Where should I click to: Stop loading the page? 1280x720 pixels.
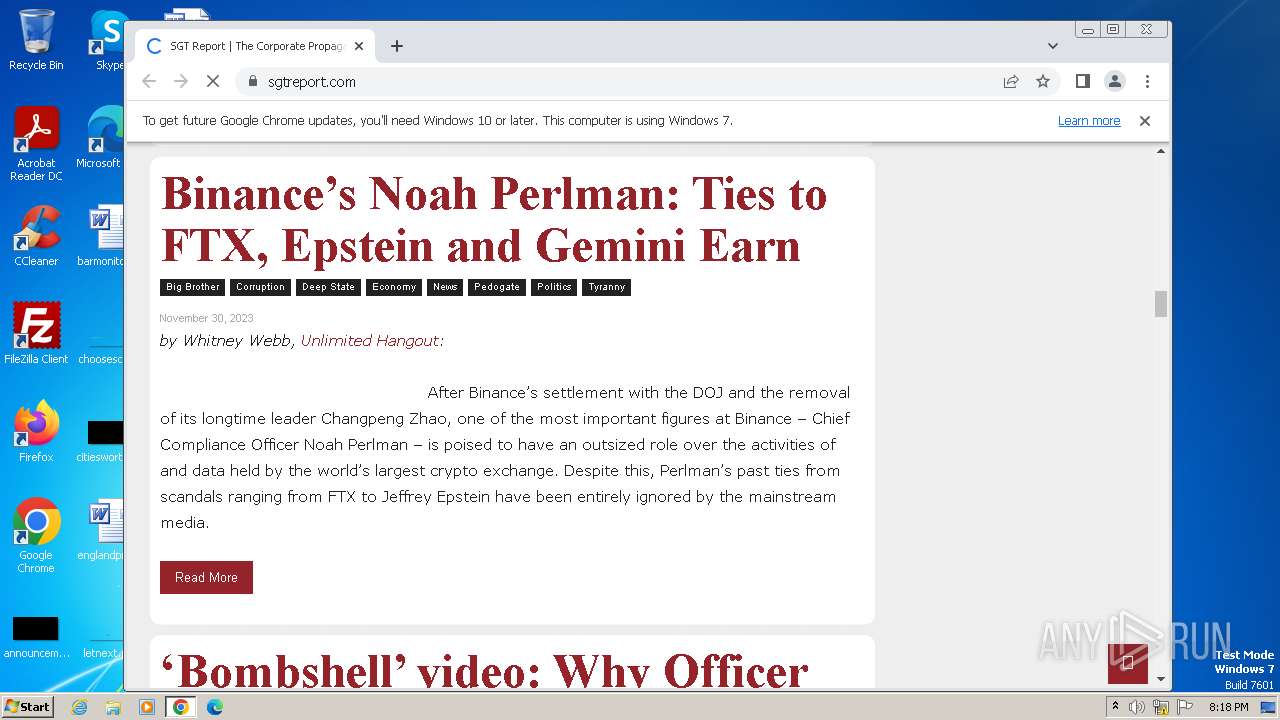(x=213, y=81)
